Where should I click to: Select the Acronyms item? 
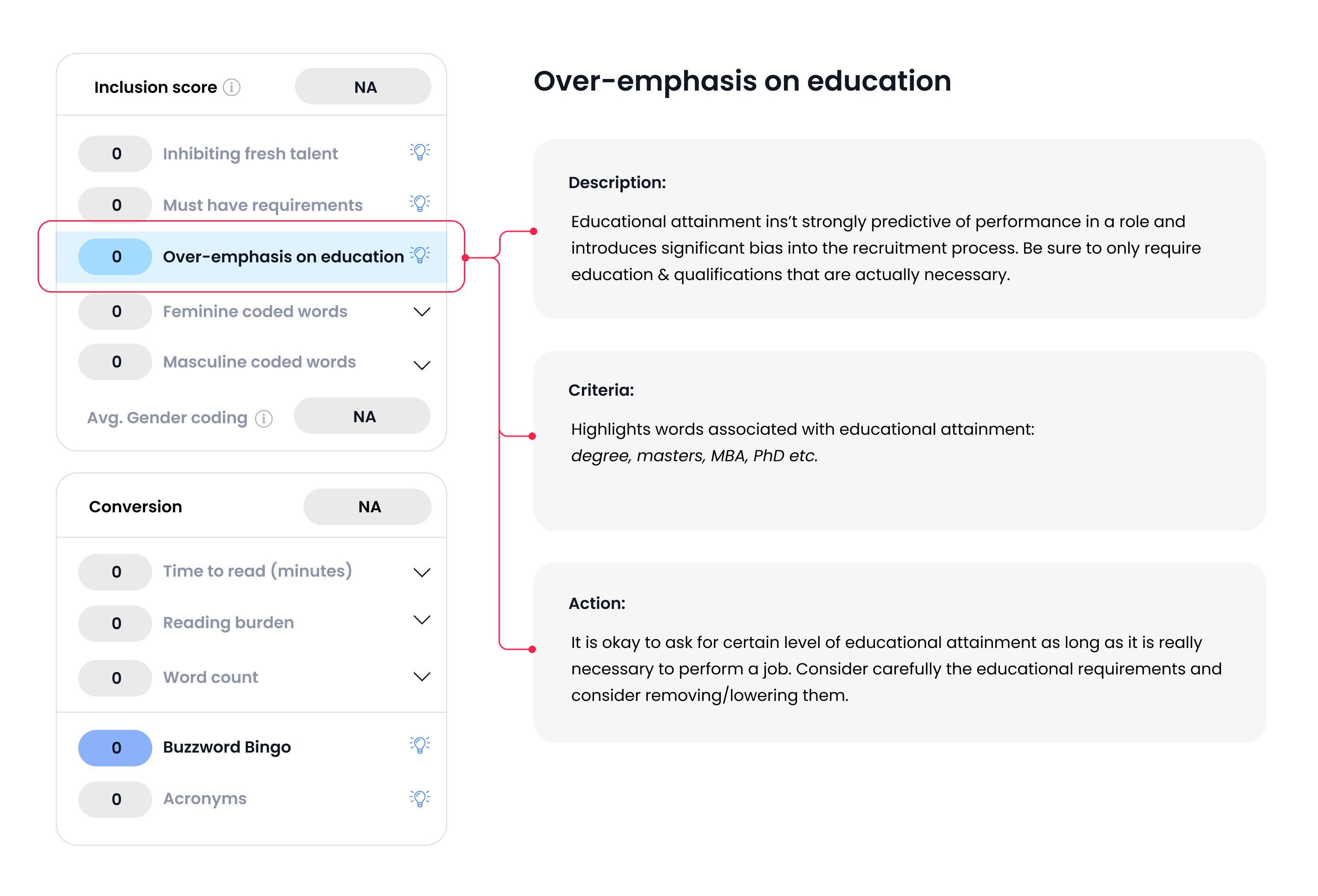205,798
